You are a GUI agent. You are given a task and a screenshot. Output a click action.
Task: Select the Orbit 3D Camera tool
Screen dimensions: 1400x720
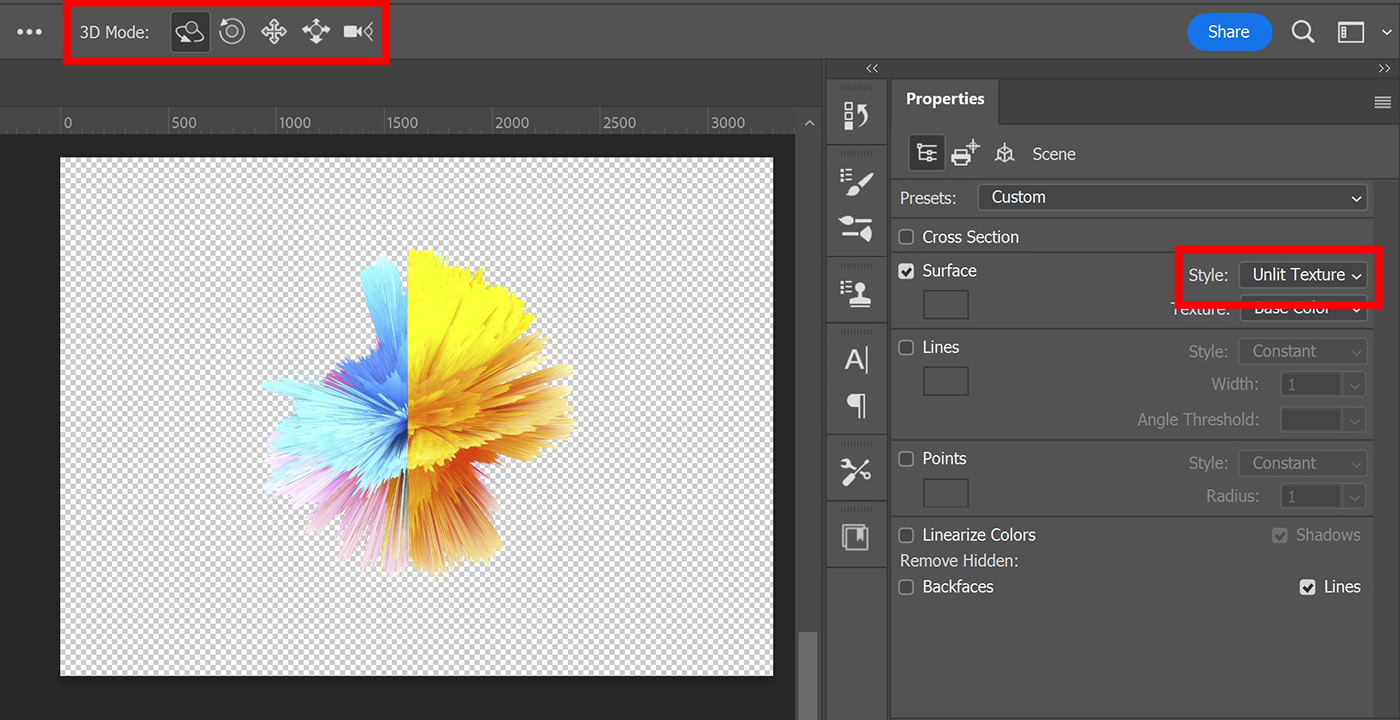(x=189, y=31)
